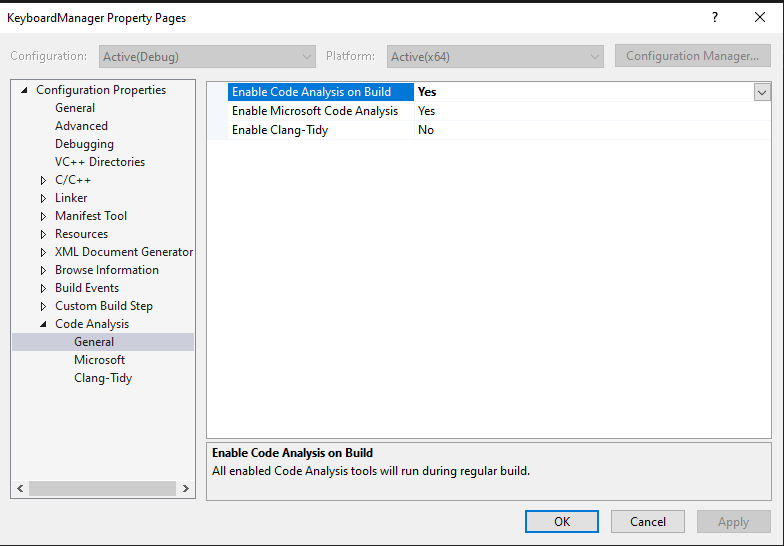The height and width of the screenshot is (546, 784).
Task: Click the No value for Enable Clang-Tidy
Action: click(x=426, y=130)
